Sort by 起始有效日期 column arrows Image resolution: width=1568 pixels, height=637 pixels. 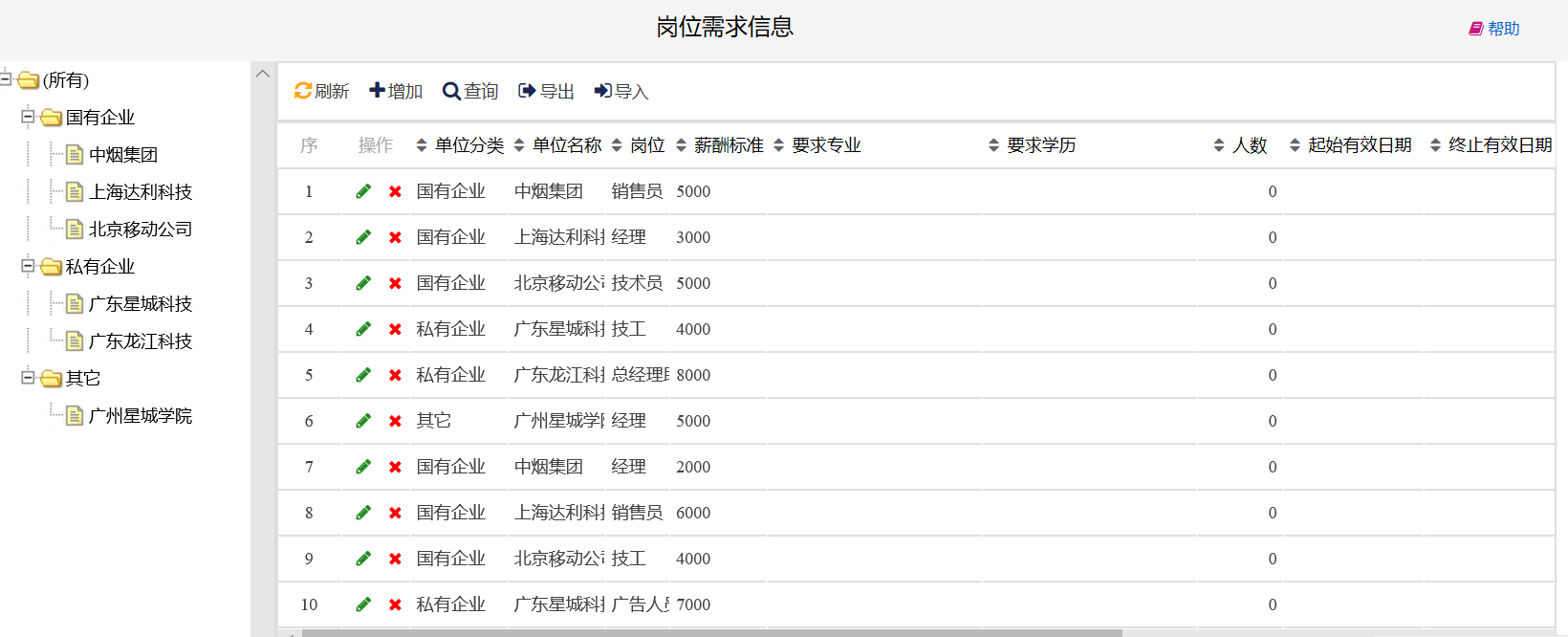pos(1296,145)
